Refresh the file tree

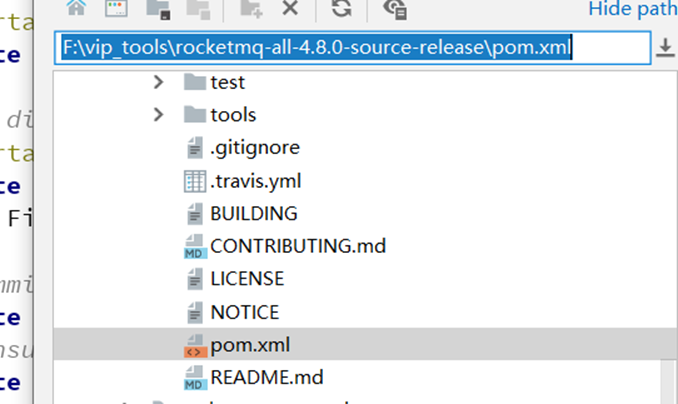tap(341, 8)
